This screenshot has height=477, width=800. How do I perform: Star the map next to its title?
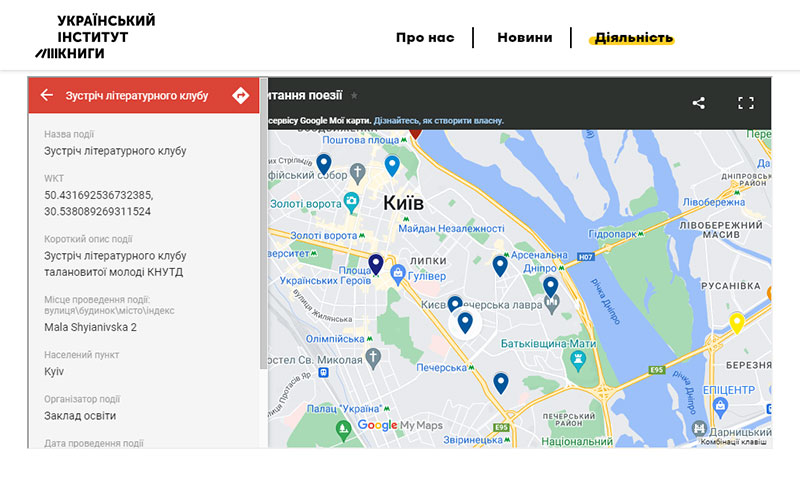[354, 95]
